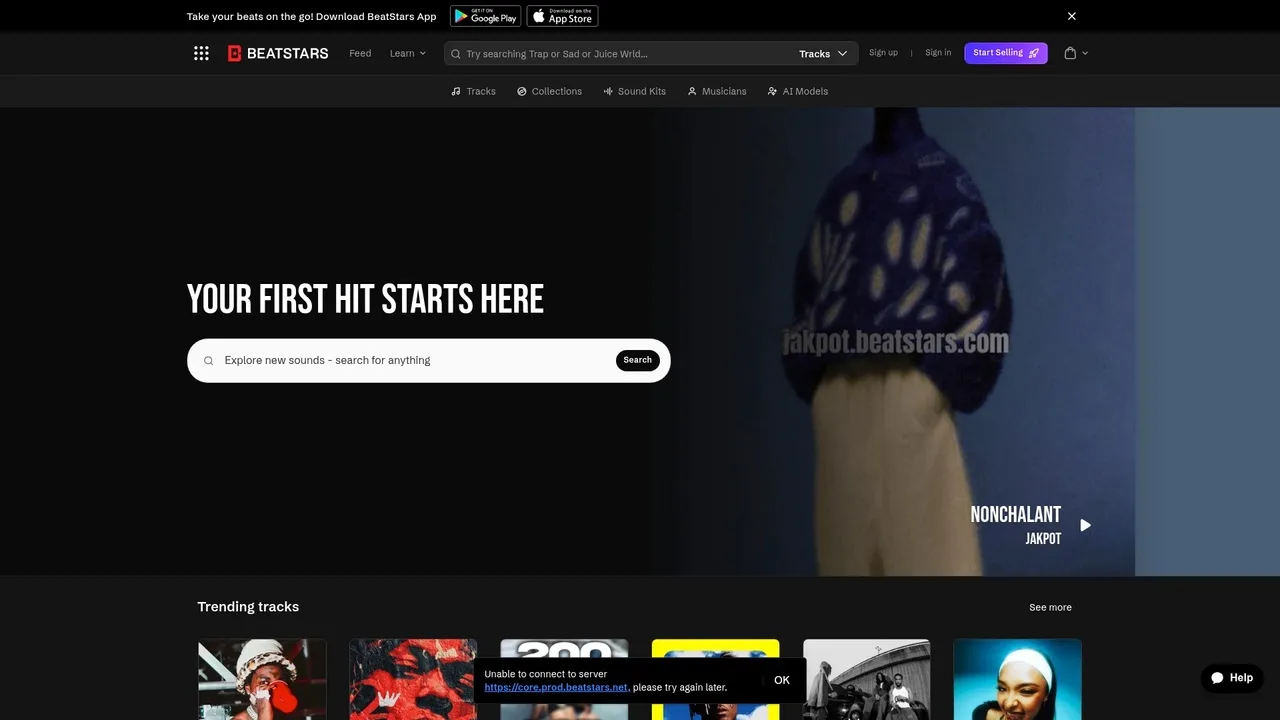Viewport: 1280px width, 720px height.
Task: Click Sign in
Action: coord(937,53)
